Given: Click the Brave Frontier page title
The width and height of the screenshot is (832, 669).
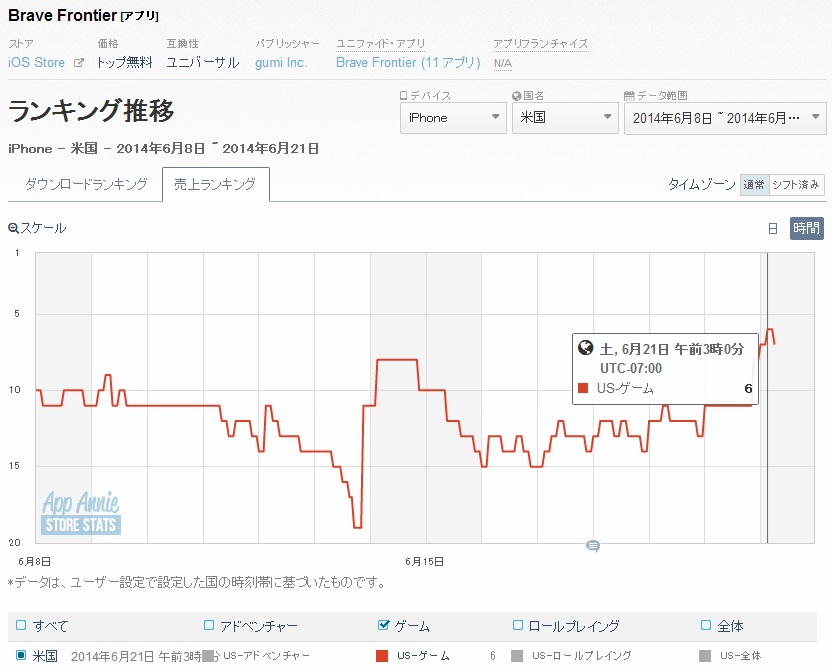Looking at the screenshot, I should click(x=62, y=15).
